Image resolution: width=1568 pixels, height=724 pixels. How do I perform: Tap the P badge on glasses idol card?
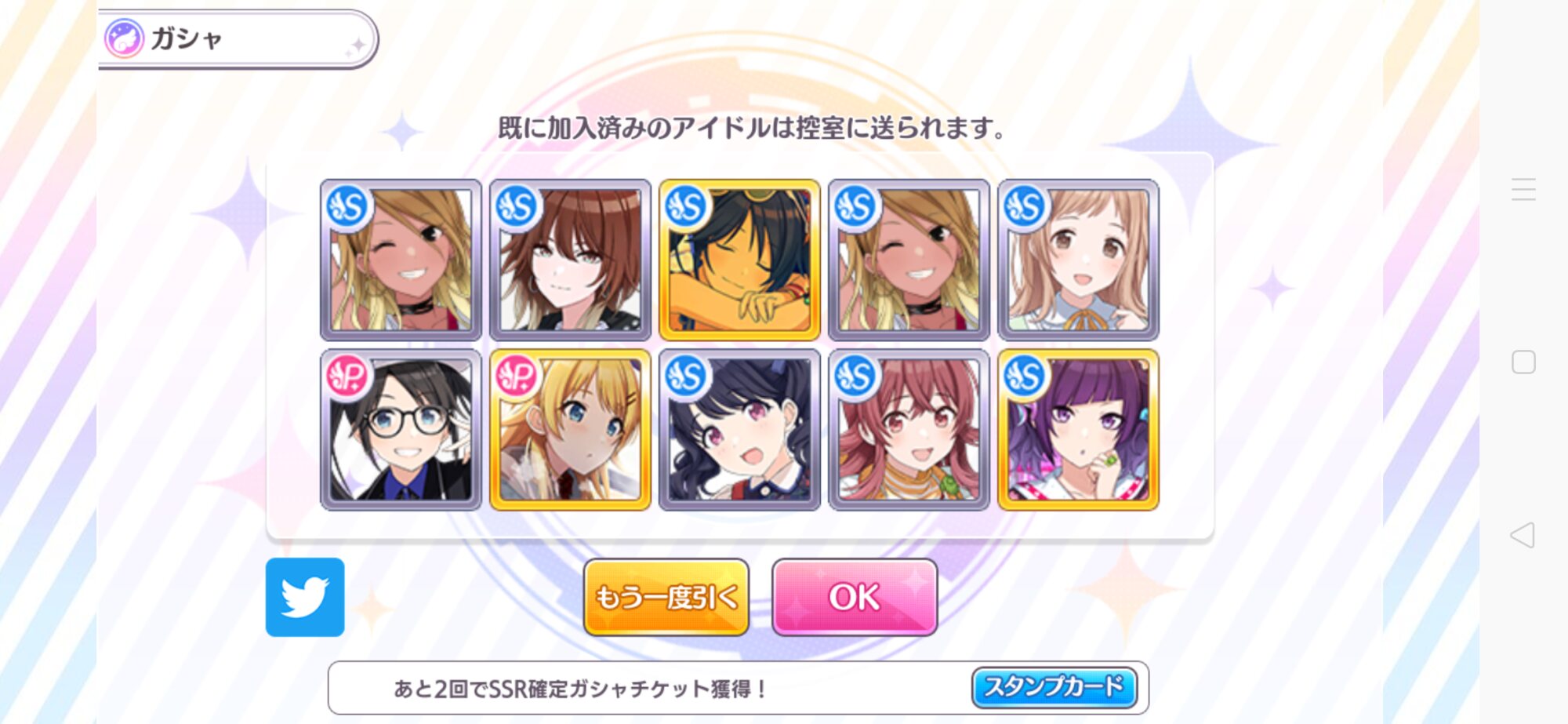click(347, 377)
